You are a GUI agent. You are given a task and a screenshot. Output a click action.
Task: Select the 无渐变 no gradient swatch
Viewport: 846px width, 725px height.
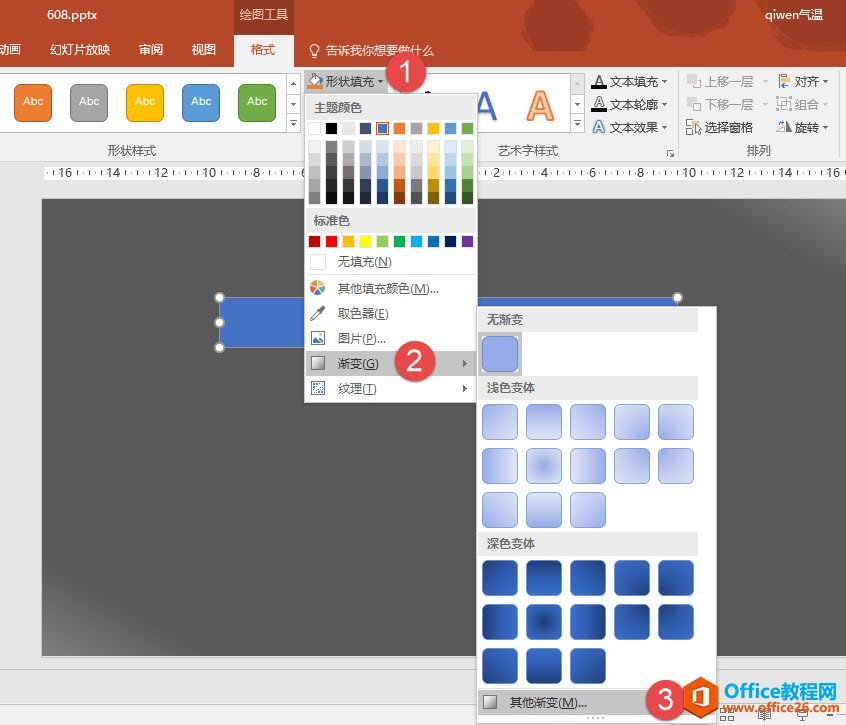(x=500, y=354)
